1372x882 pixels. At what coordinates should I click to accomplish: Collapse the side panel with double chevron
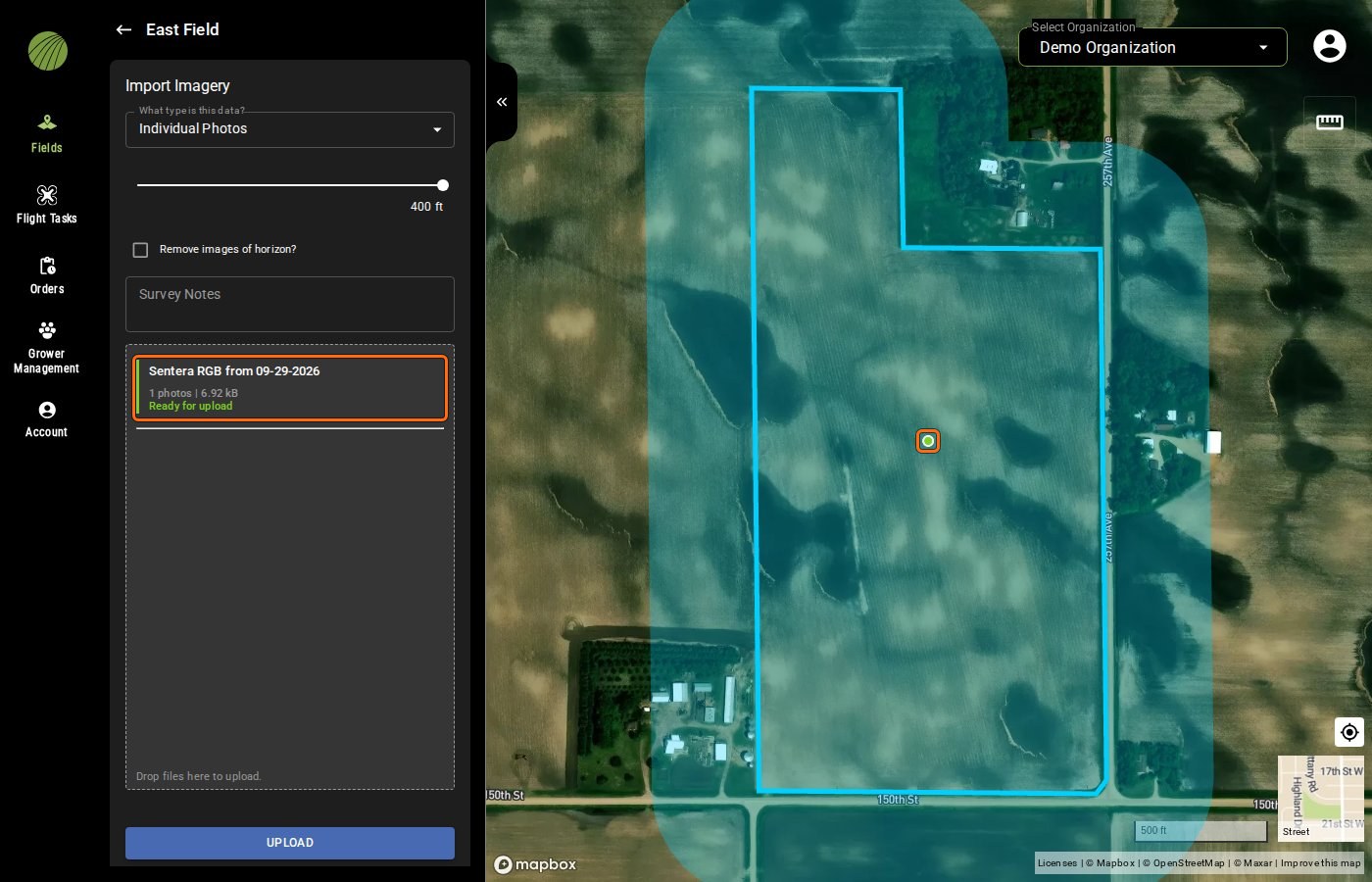502,102
